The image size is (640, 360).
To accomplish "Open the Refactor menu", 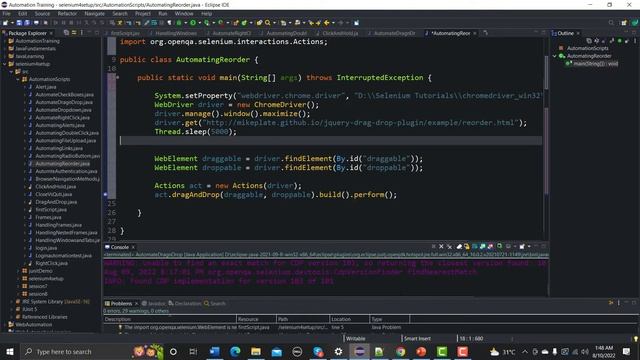I will tap(67, 13).
